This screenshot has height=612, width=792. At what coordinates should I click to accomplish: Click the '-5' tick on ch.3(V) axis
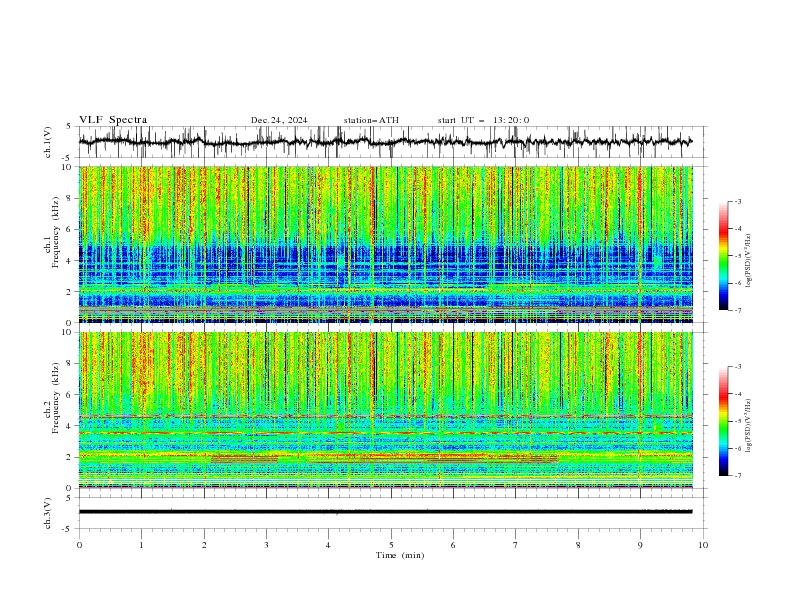coord(67,529)
